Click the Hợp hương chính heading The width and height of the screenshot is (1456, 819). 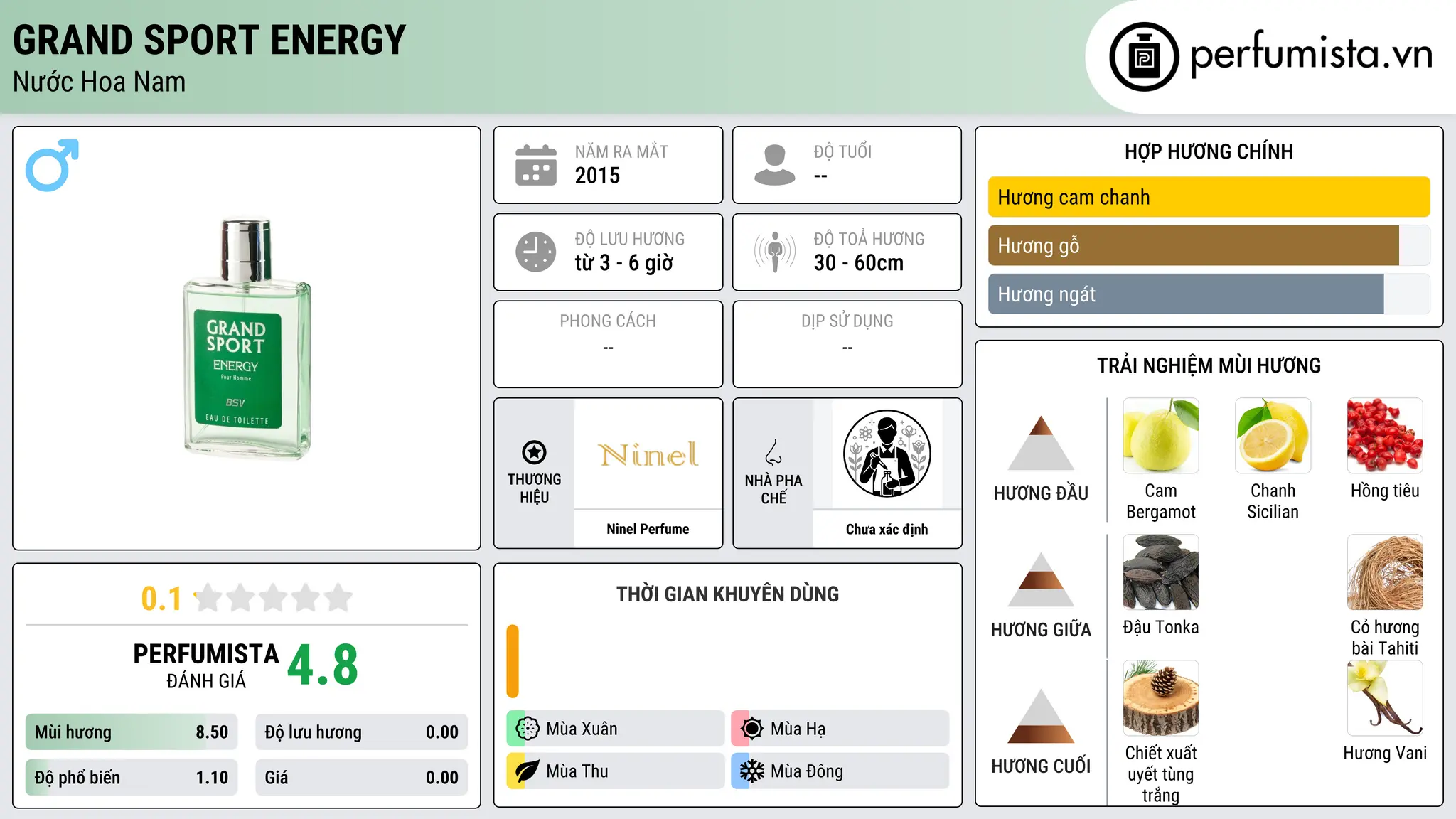point(1209,151)
